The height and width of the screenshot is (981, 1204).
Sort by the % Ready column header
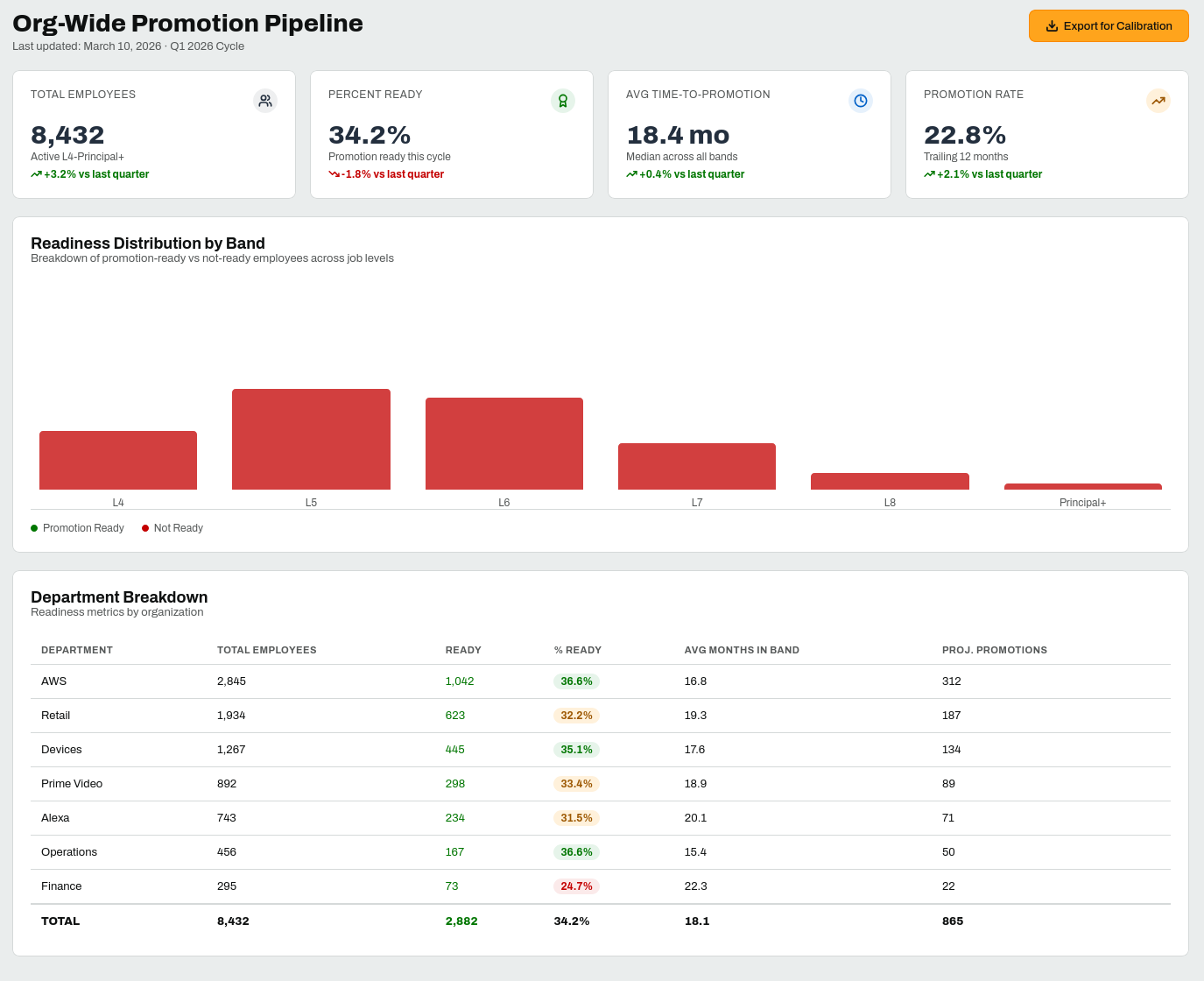click(x=578, y=650)
